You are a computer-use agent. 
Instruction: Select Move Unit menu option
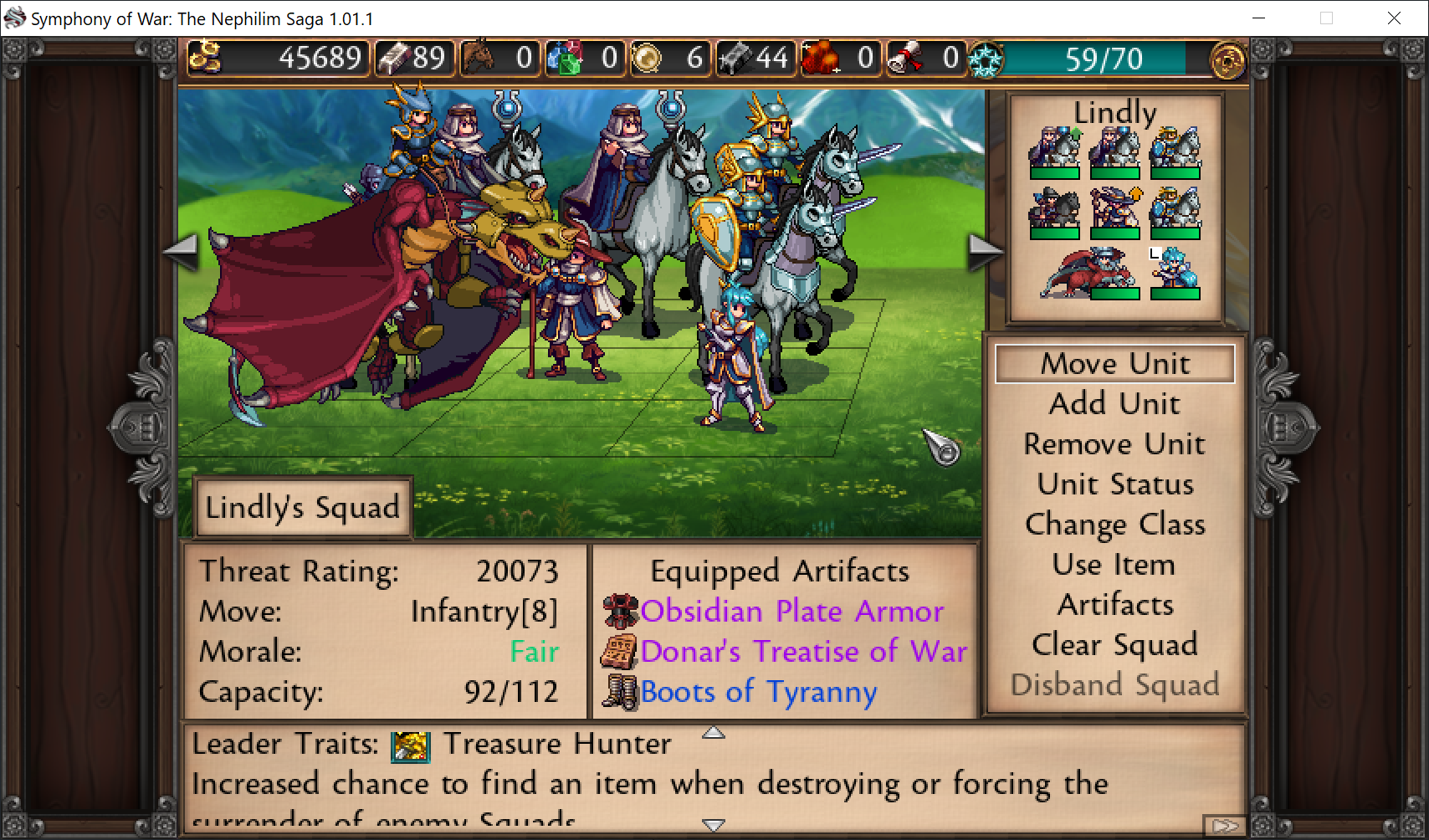point(1115,364)
